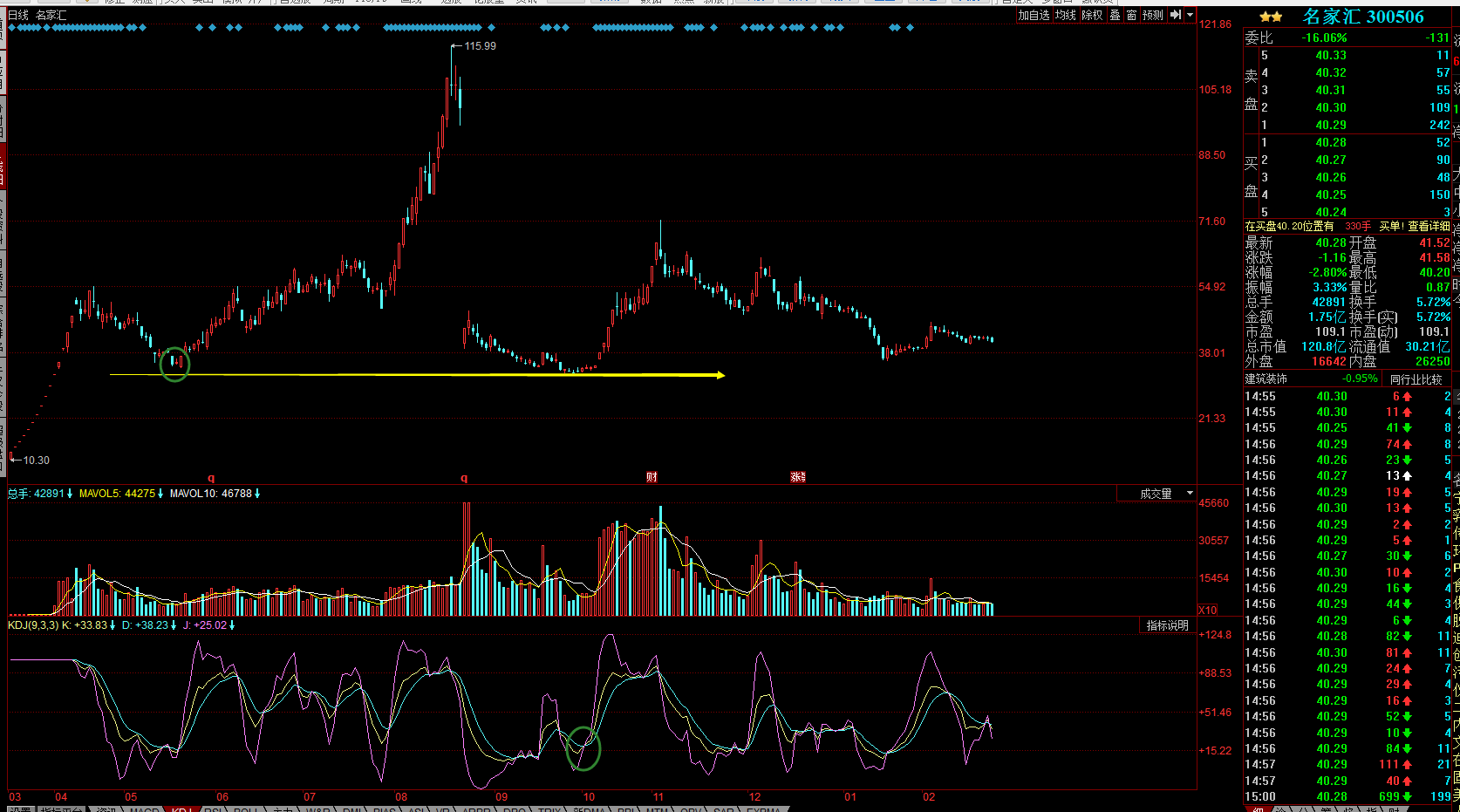Viewport: 1460px width, 812px height.
Task: Click the 预测 forecast button
Action: 1153,15
